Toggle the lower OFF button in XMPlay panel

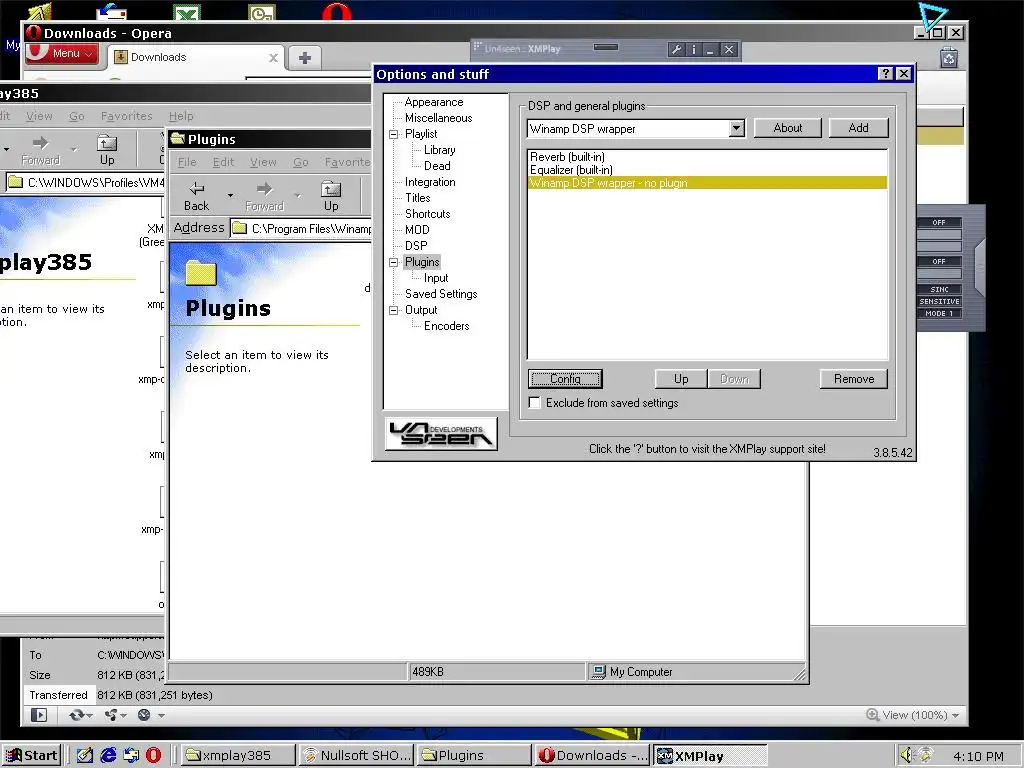point(938,261)
